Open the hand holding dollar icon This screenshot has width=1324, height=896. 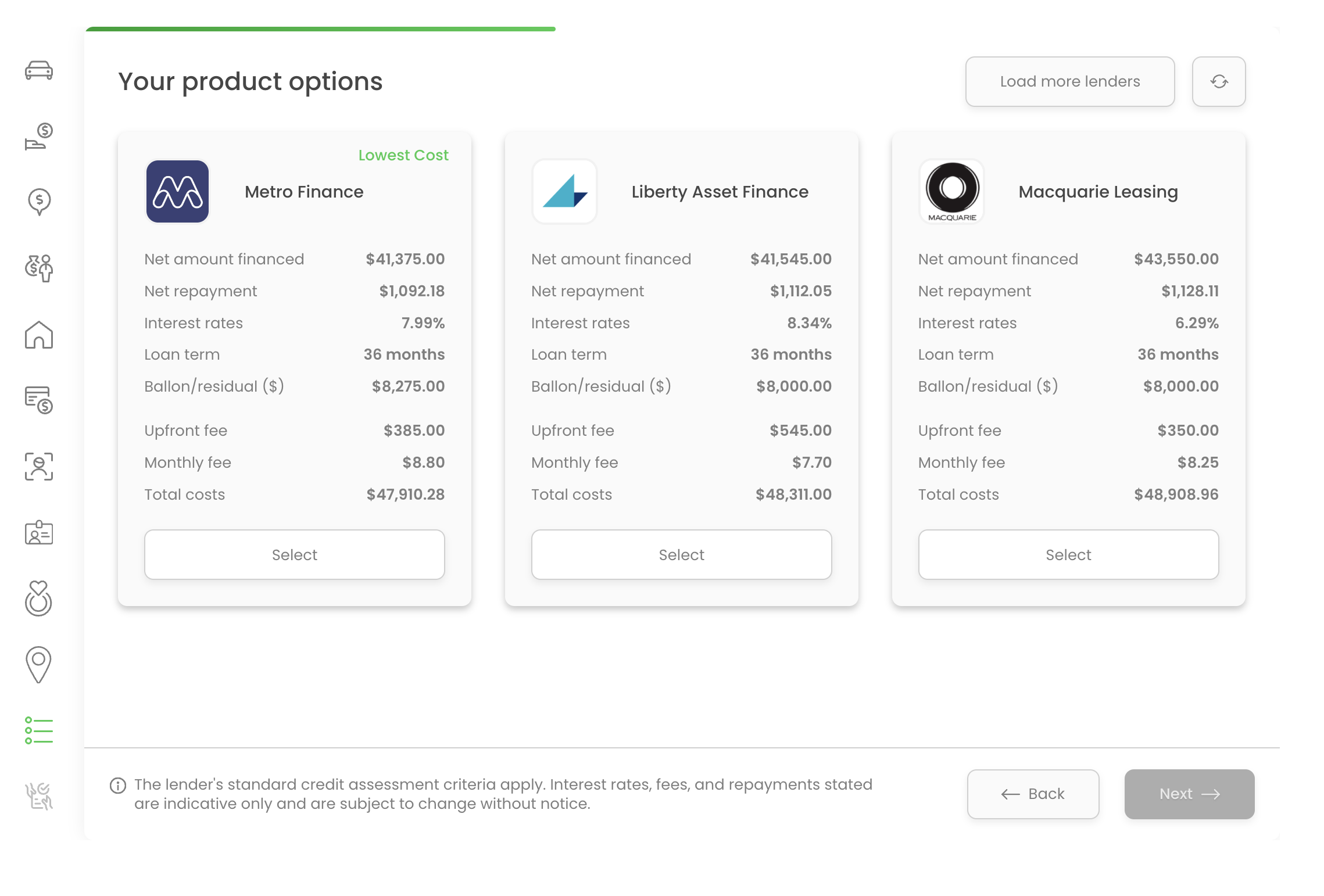point(39,136)
